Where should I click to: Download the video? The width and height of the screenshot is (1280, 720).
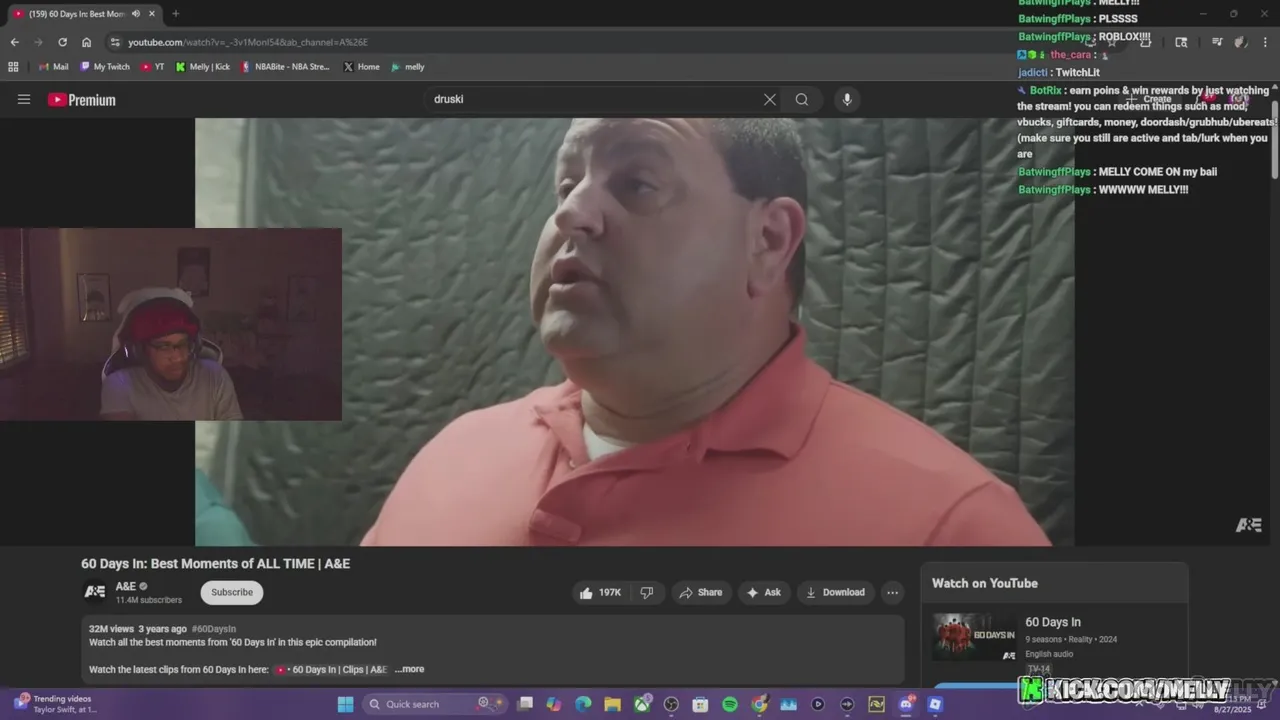(835, 592)
